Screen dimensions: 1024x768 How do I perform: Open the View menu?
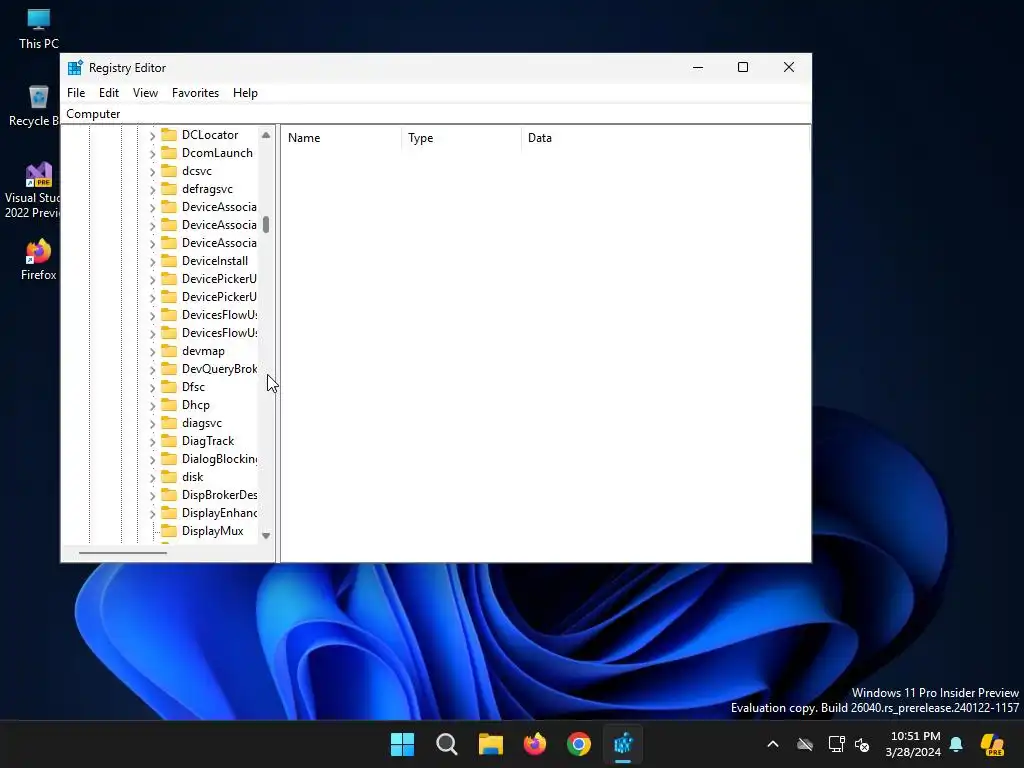(145, 93)
